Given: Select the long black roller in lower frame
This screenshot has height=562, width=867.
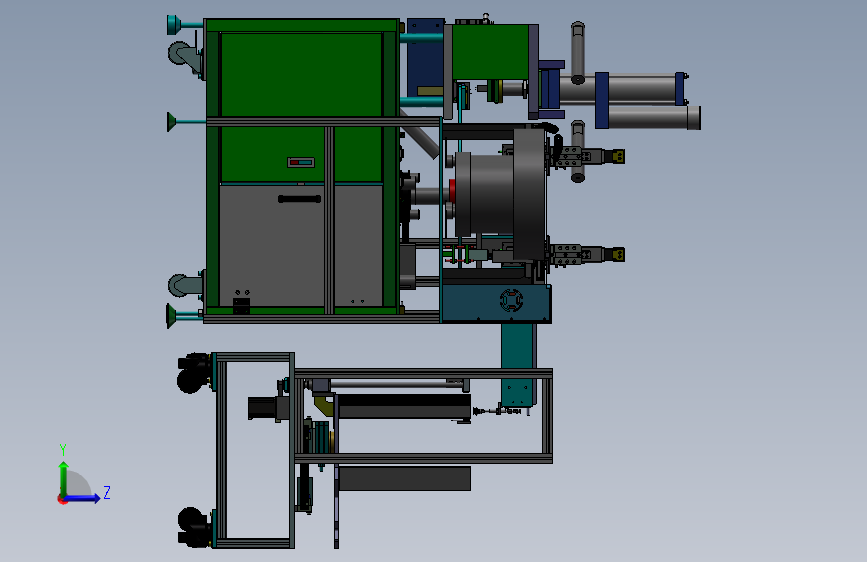Looking at the screenshot, I should 404,407.
